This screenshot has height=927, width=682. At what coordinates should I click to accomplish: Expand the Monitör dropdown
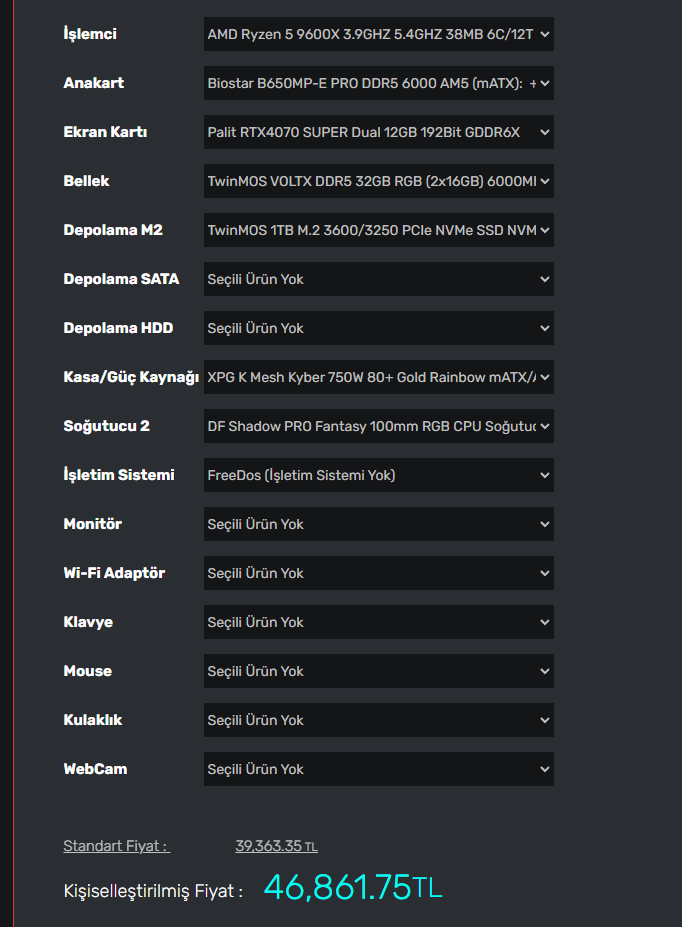coord(378,524)
